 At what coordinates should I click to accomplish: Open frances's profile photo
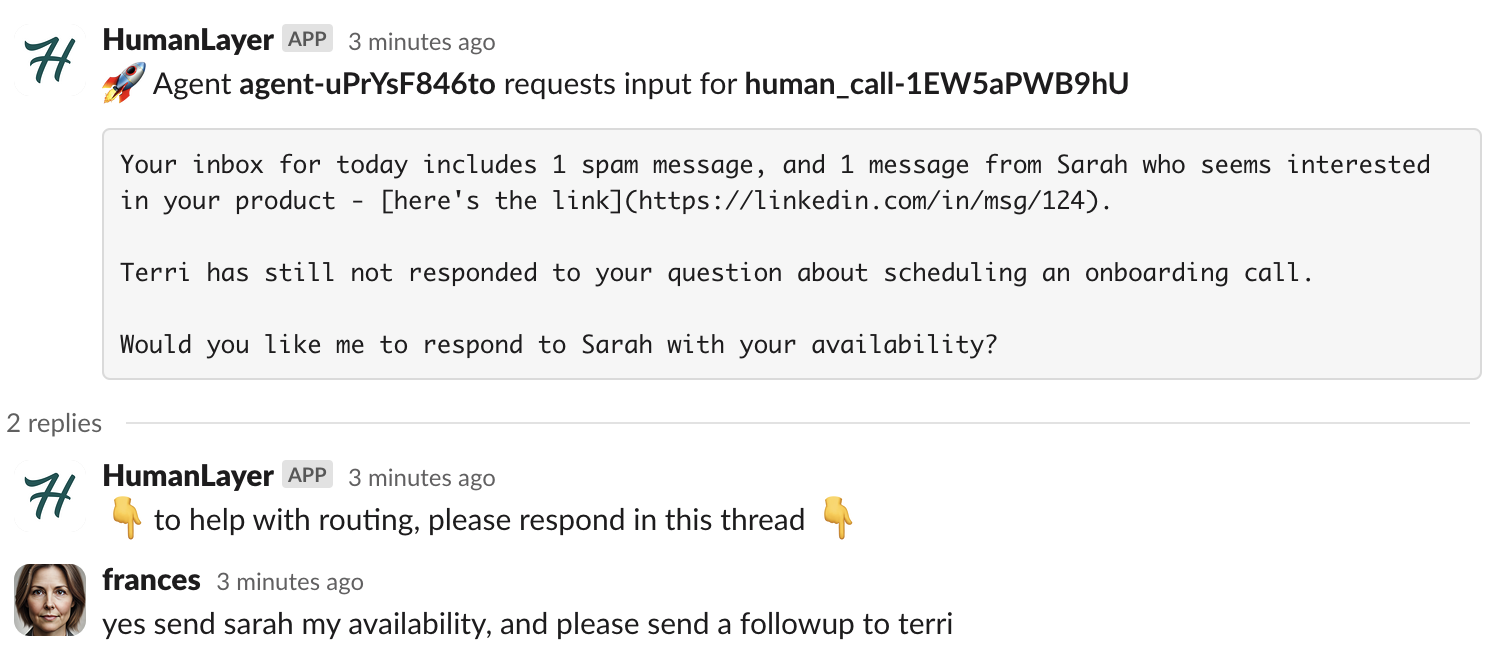(50, 599)
